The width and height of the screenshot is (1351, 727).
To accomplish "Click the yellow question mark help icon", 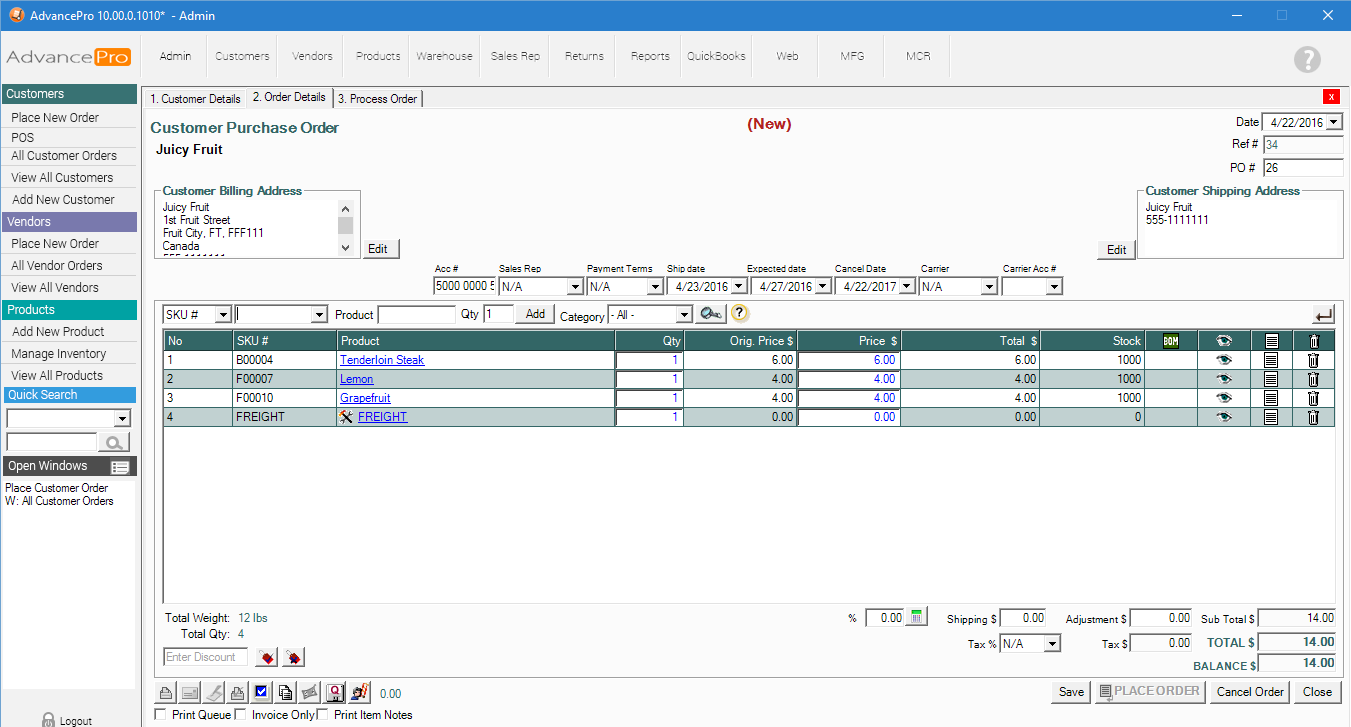I will [740, 313].
